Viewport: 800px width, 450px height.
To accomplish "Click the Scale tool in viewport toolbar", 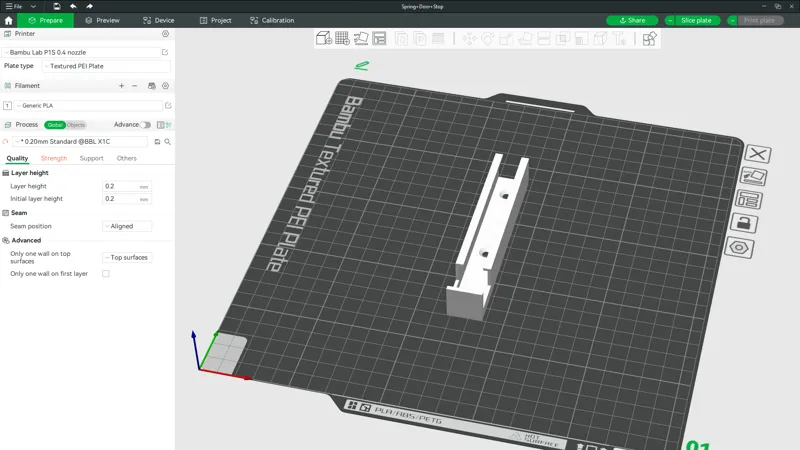I will pos(506,39).
